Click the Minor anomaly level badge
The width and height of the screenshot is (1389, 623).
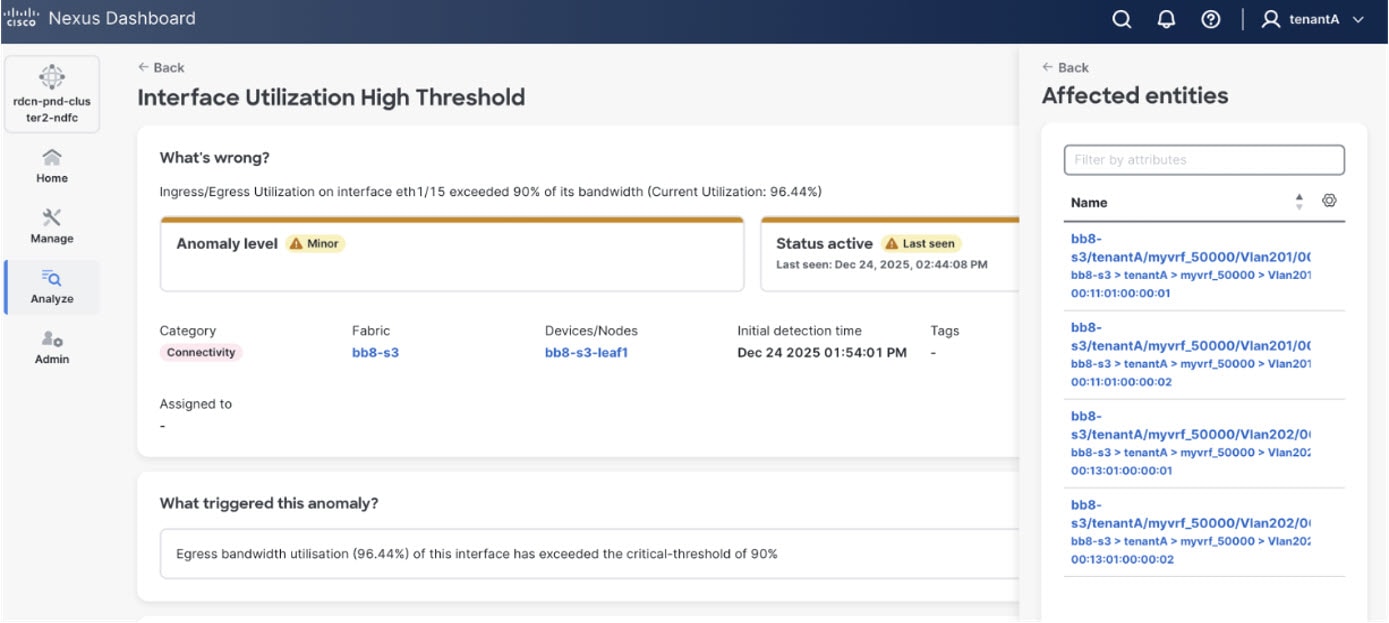coord(315,243)
